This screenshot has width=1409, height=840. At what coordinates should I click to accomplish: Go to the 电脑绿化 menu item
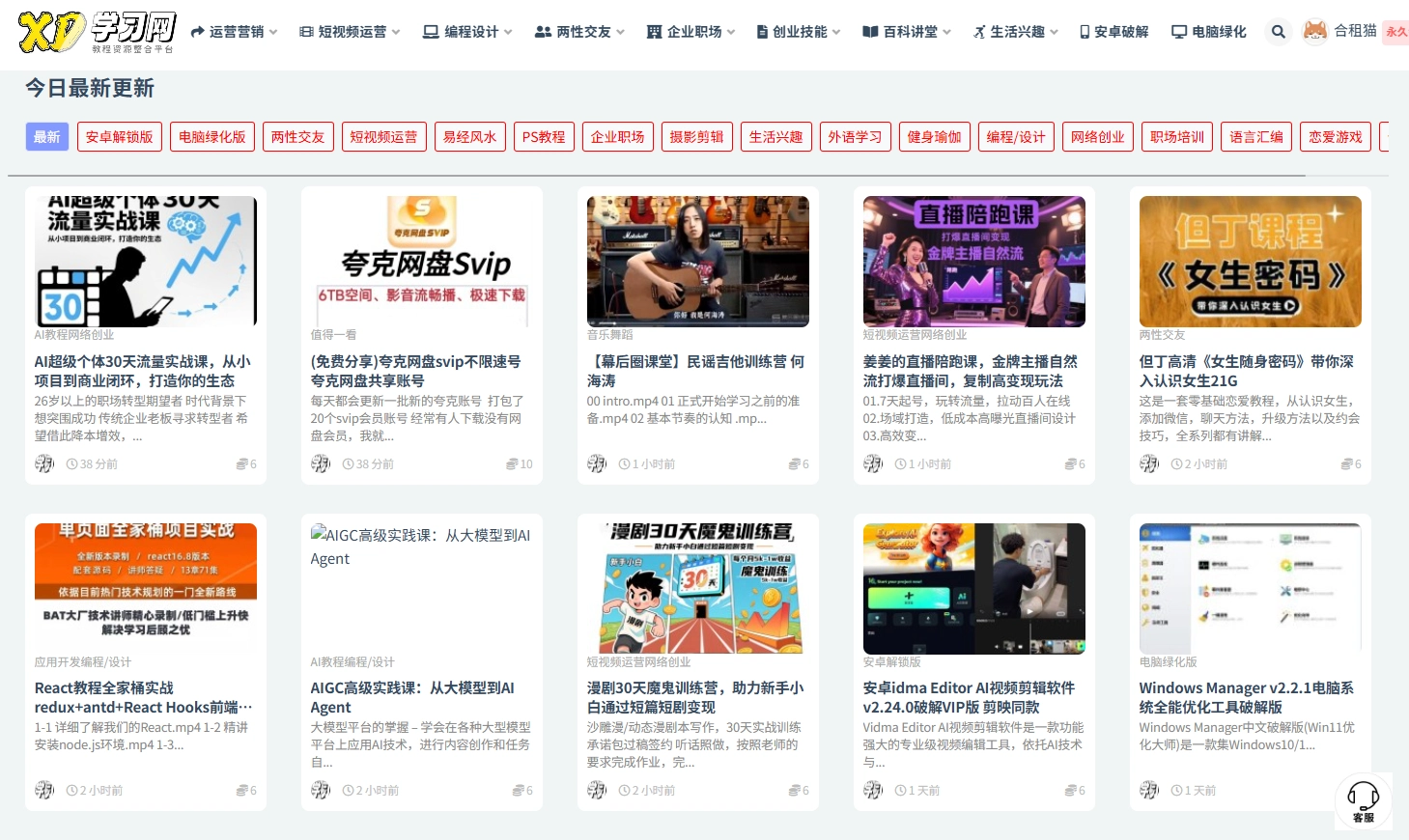point(1208,32)
